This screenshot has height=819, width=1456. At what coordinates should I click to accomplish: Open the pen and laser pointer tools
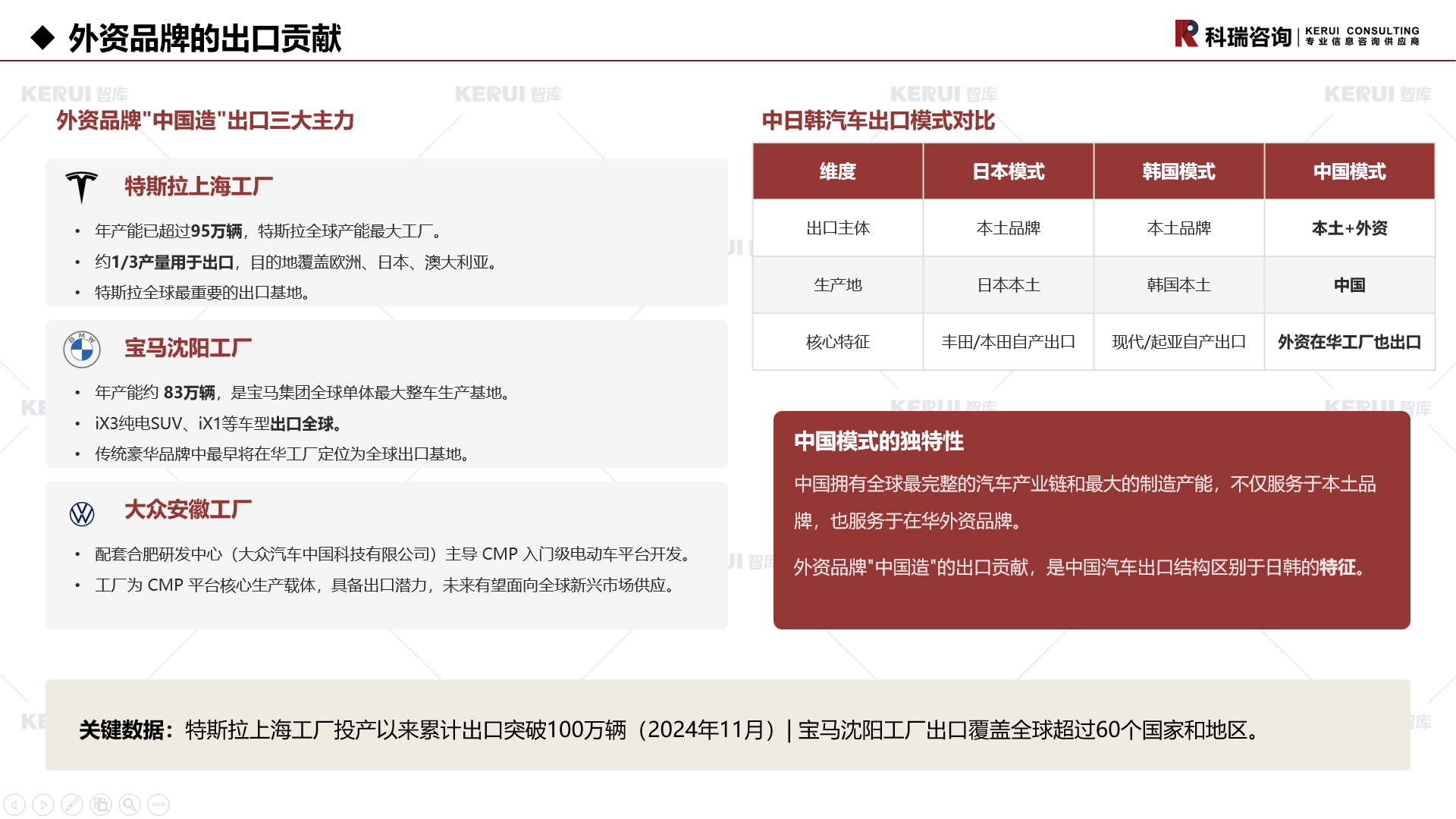(72, 804)
